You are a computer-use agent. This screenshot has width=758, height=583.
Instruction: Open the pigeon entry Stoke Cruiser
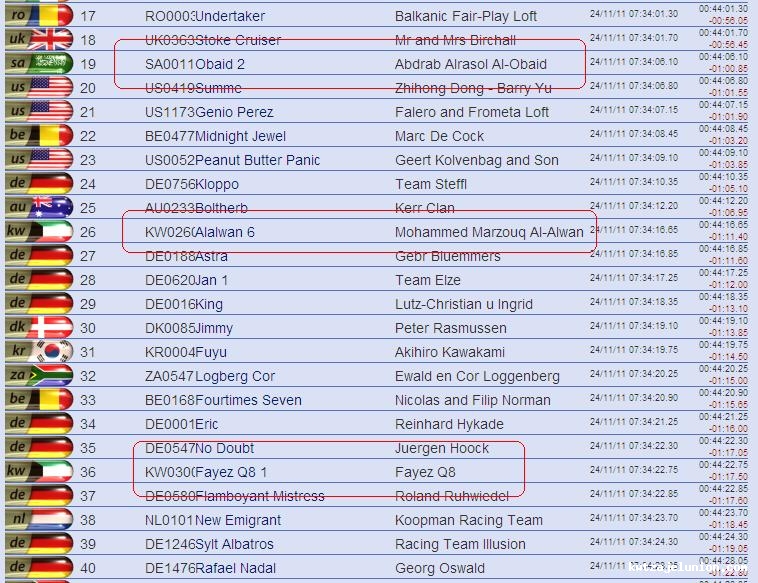tap(238, 40)
